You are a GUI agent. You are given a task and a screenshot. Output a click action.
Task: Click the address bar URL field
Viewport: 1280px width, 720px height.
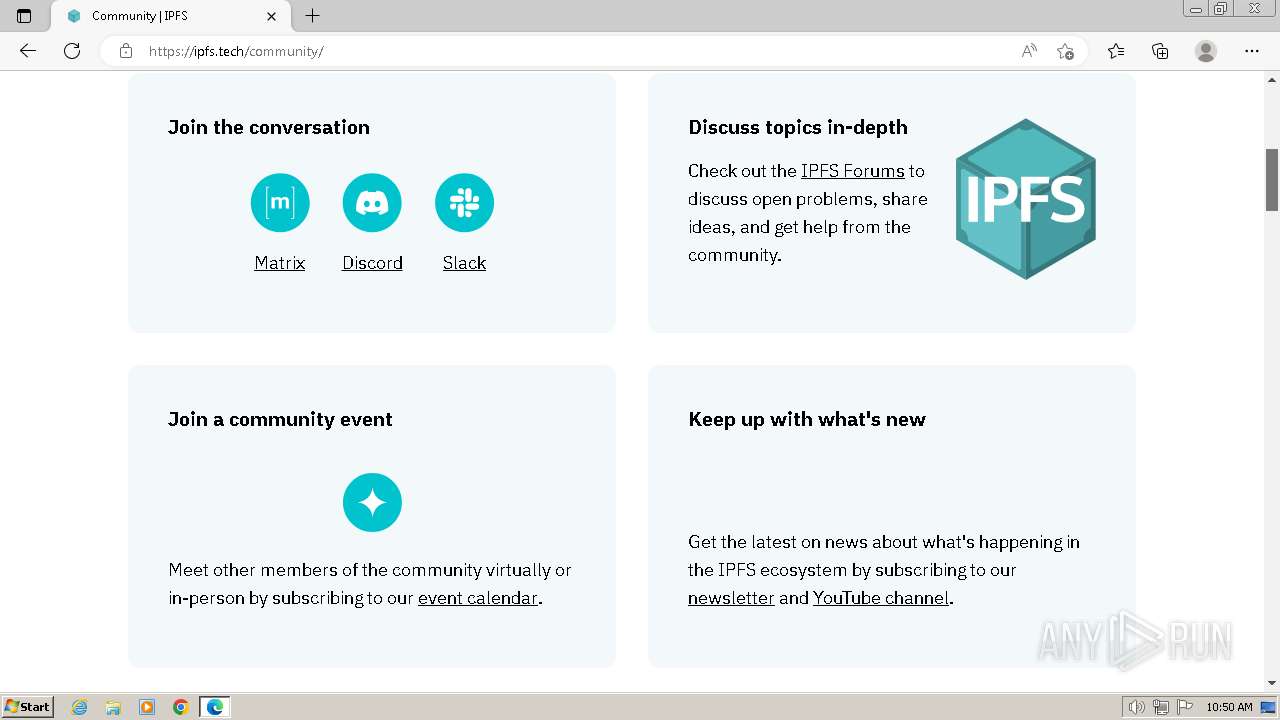pyautogui.click(x=560, y=51)
